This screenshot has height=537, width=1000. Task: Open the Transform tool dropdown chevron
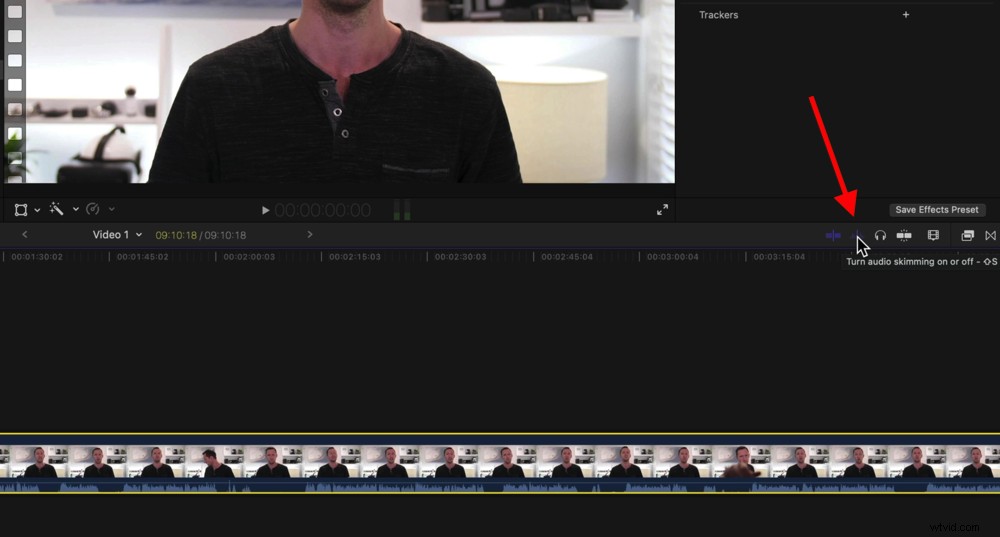[x=37, y=209]
